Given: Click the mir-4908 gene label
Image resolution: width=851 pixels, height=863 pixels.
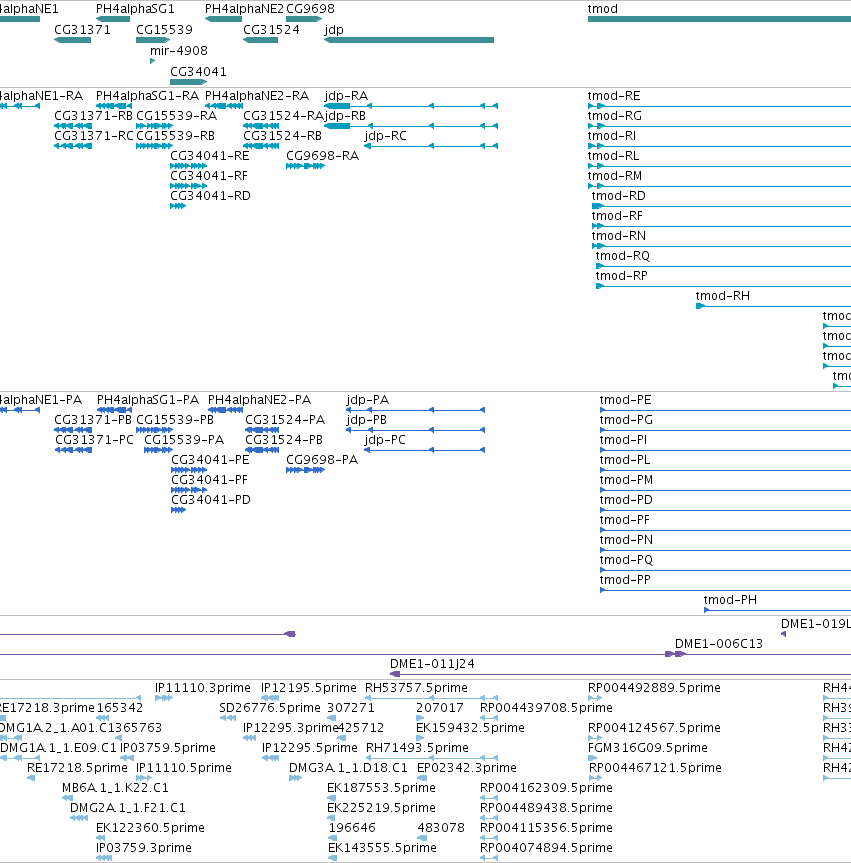Looking at the screenshot, I should point(179,51).
